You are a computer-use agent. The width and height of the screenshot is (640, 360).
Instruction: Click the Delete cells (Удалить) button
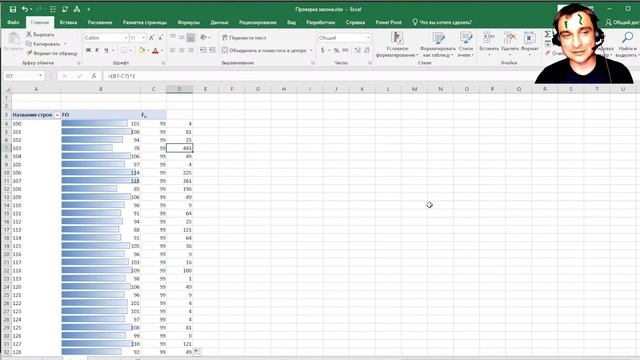click(509, 44)
